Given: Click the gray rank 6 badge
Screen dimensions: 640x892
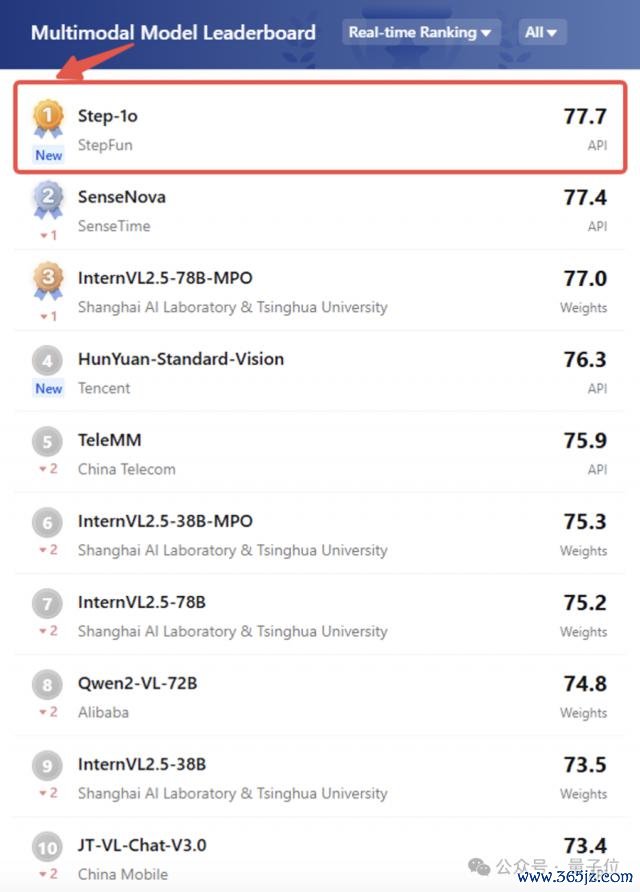Looking at the screenshot, I should (x=48, y=522).
